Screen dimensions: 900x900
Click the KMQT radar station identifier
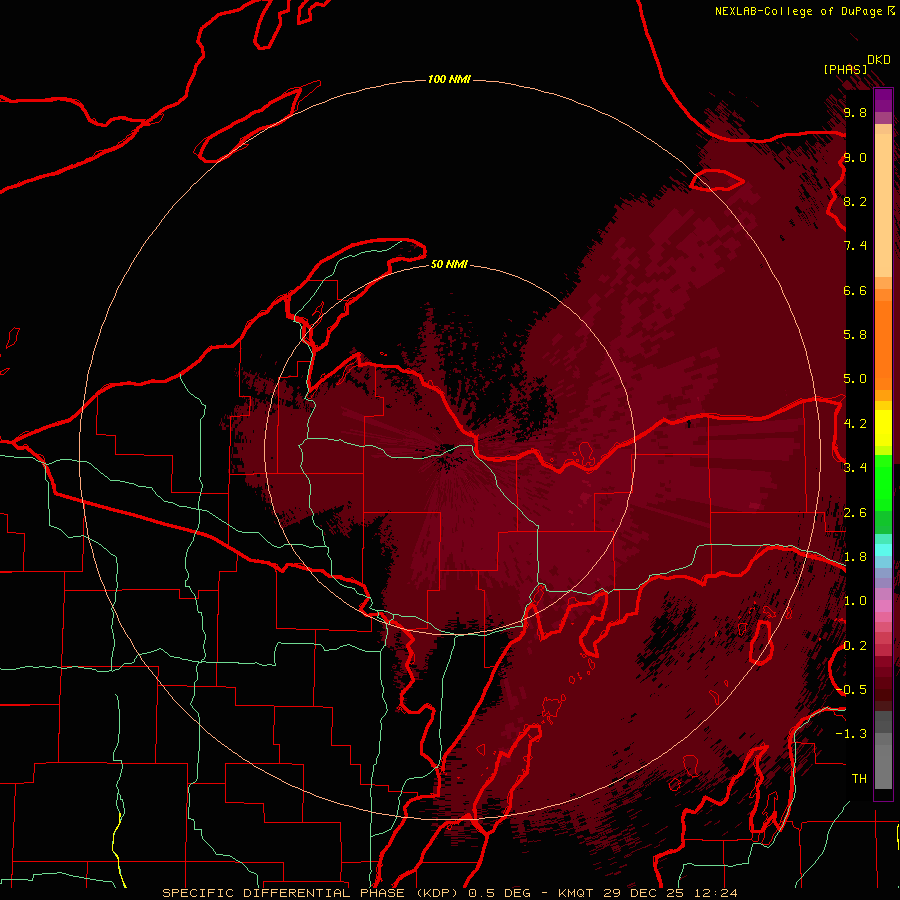point(577,893)
